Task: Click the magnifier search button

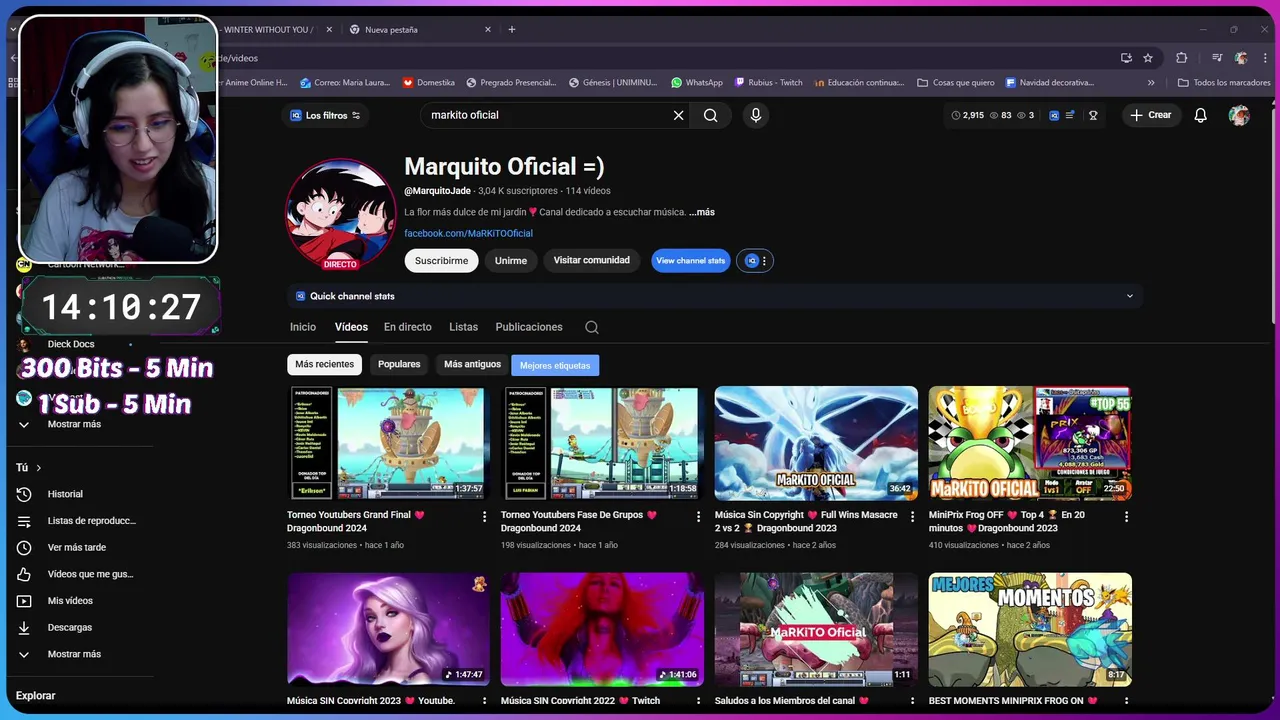Action: point(710,115)
